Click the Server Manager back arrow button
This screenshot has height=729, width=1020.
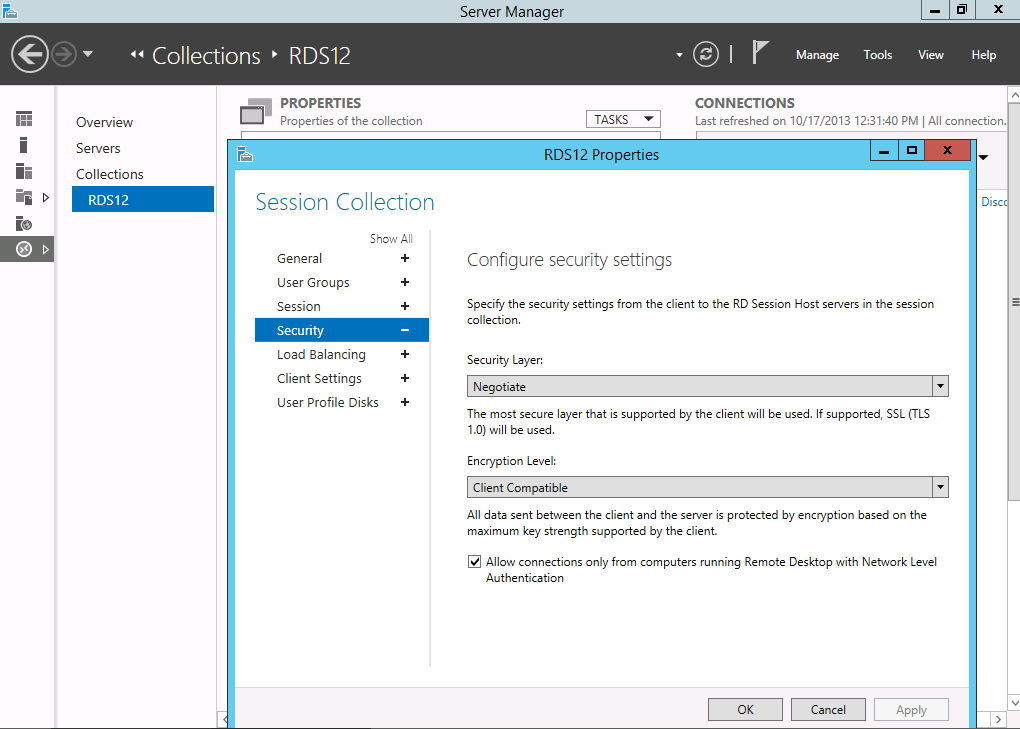click(29, 54)
